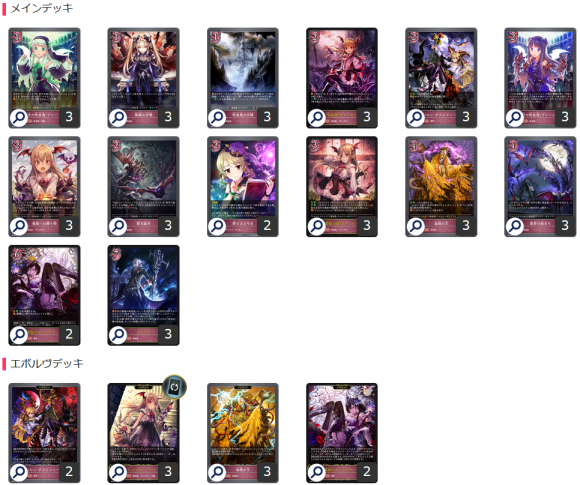Click the メインデッキ section heading
580x485 pixels.
(41, 9)
